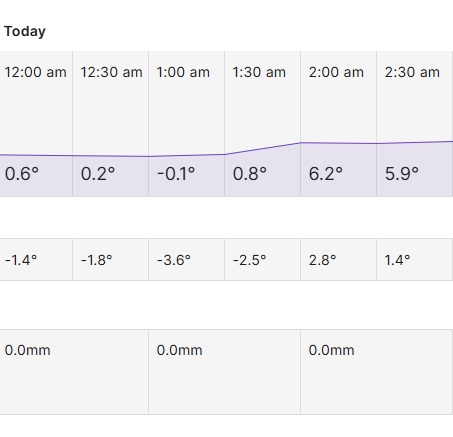Click the 5.9° temperature value

pyautogui.click(x=402, y=174)
